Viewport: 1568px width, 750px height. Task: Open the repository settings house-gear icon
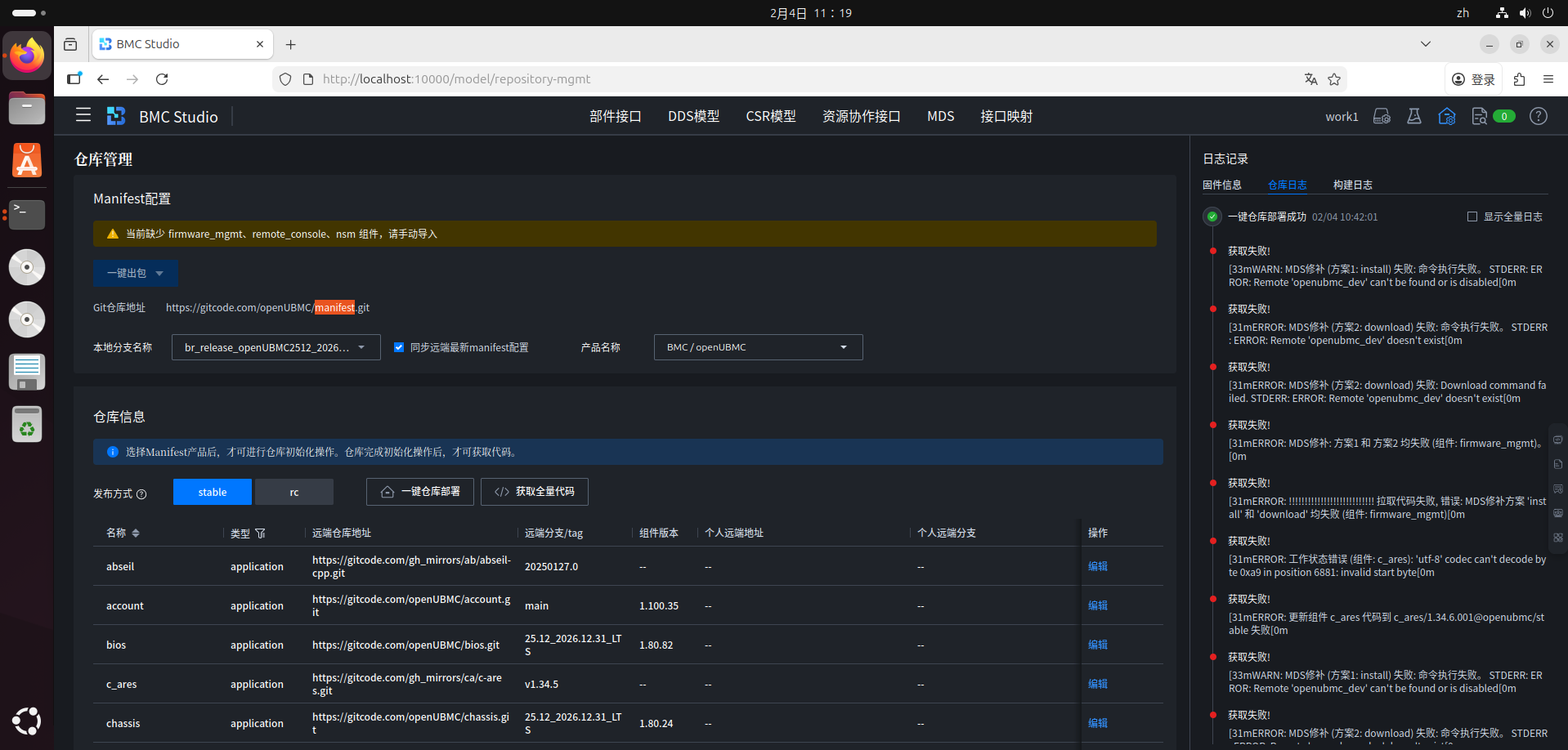coord(1446,117)
